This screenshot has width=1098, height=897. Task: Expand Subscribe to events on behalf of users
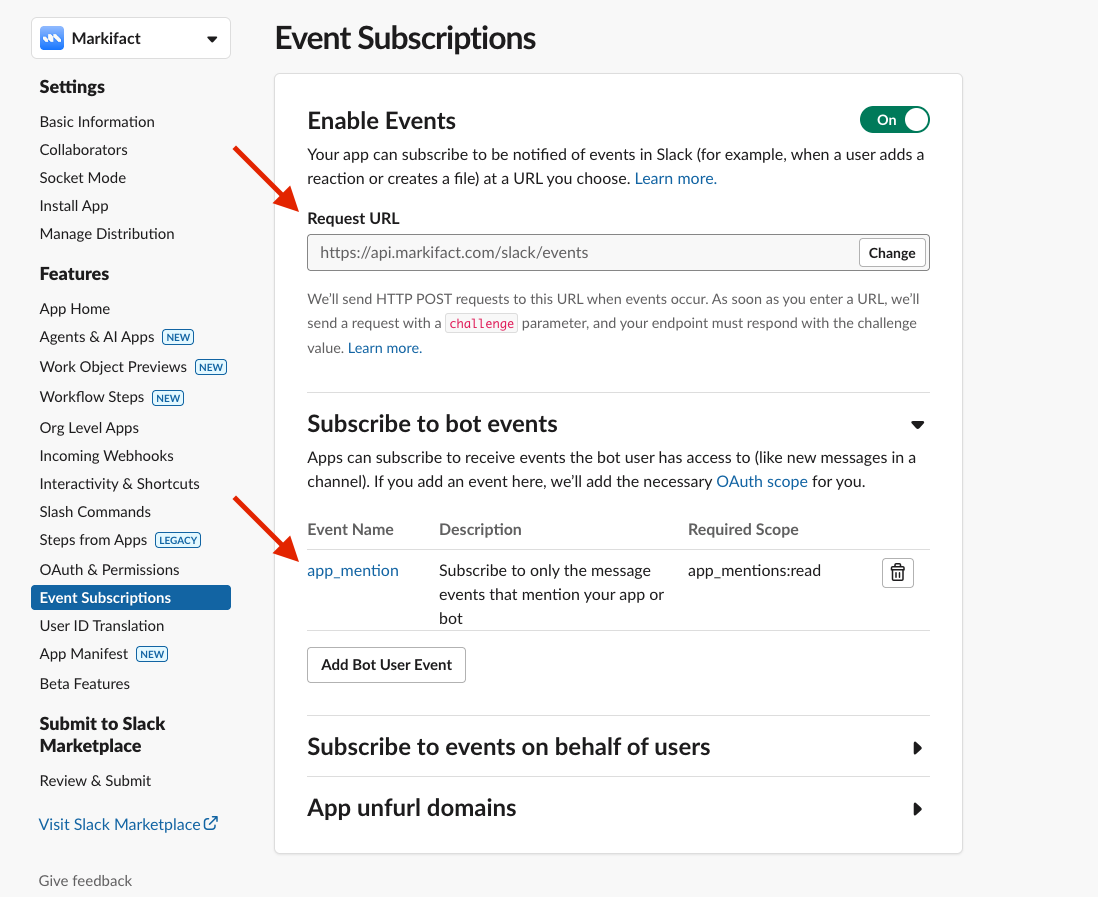(x=917, y=747)
